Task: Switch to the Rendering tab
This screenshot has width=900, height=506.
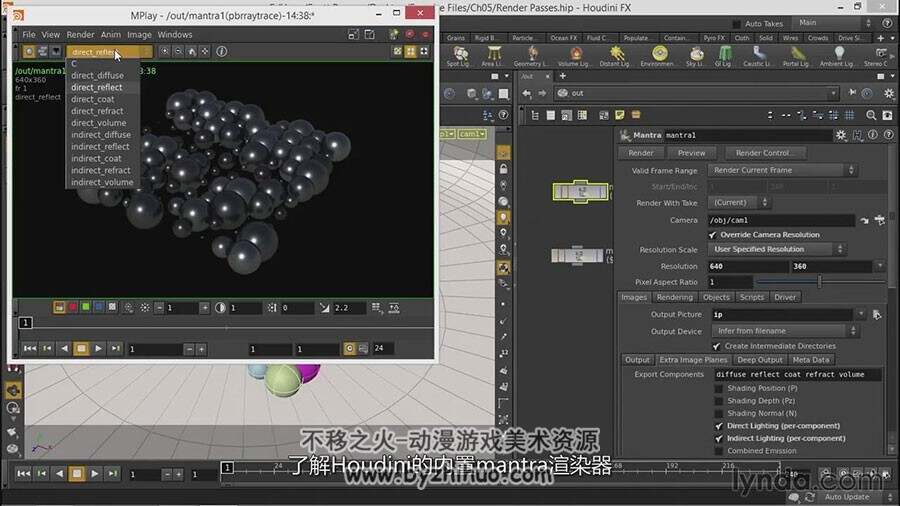Action: (x=674, y=297)
